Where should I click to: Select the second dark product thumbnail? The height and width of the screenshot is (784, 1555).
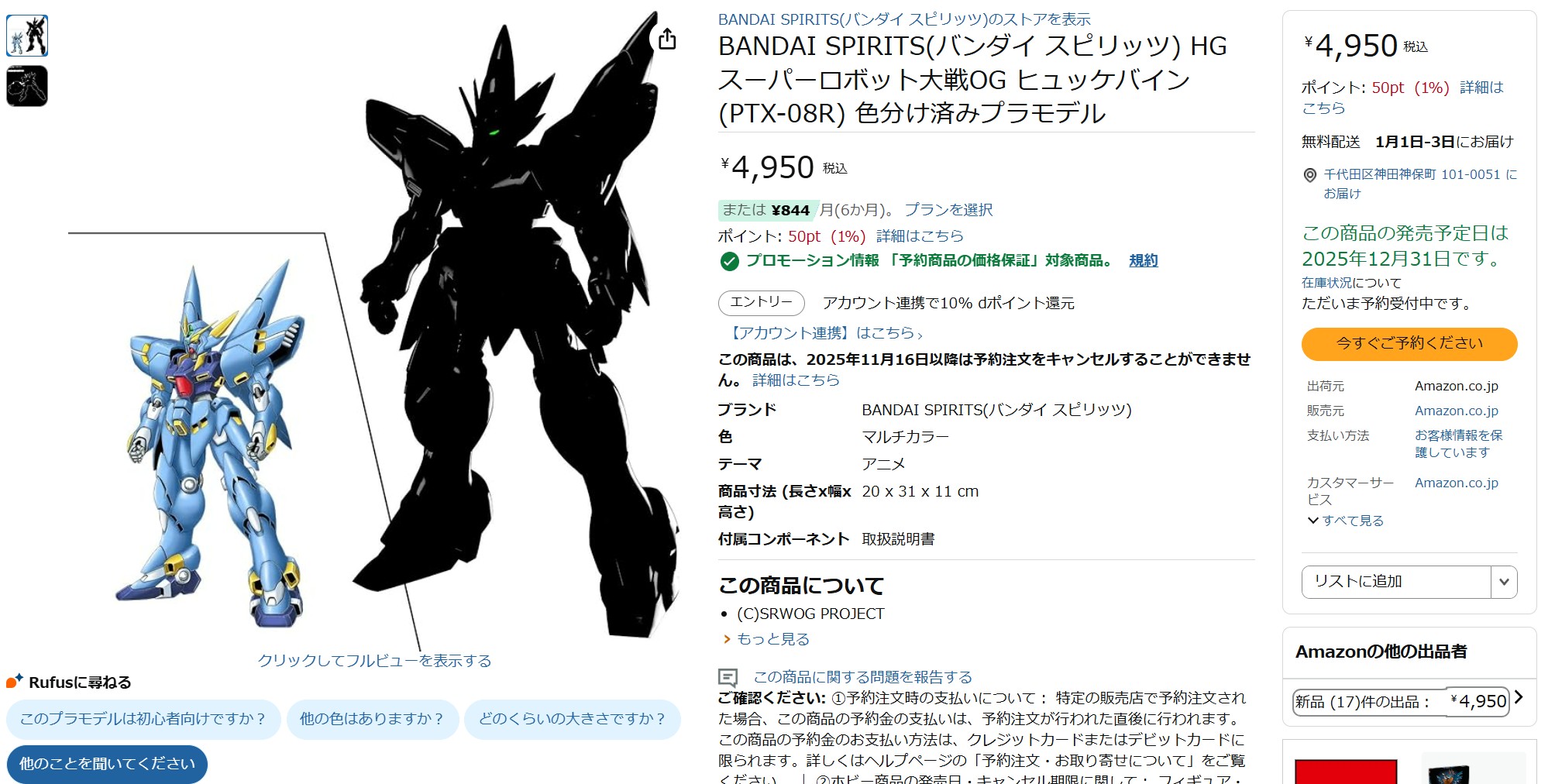coord(27,86)
